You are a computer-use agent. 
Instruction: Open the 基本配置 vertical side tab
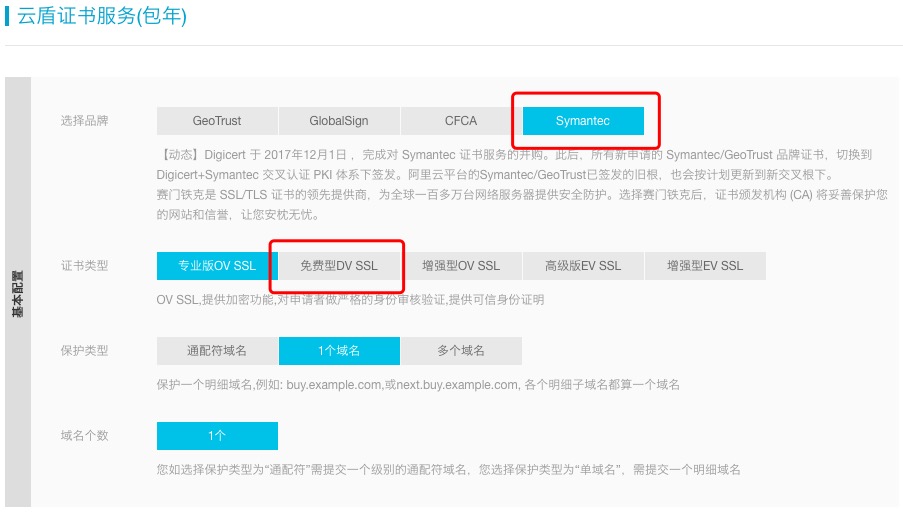pyautogui.click(x=18, y=294)
